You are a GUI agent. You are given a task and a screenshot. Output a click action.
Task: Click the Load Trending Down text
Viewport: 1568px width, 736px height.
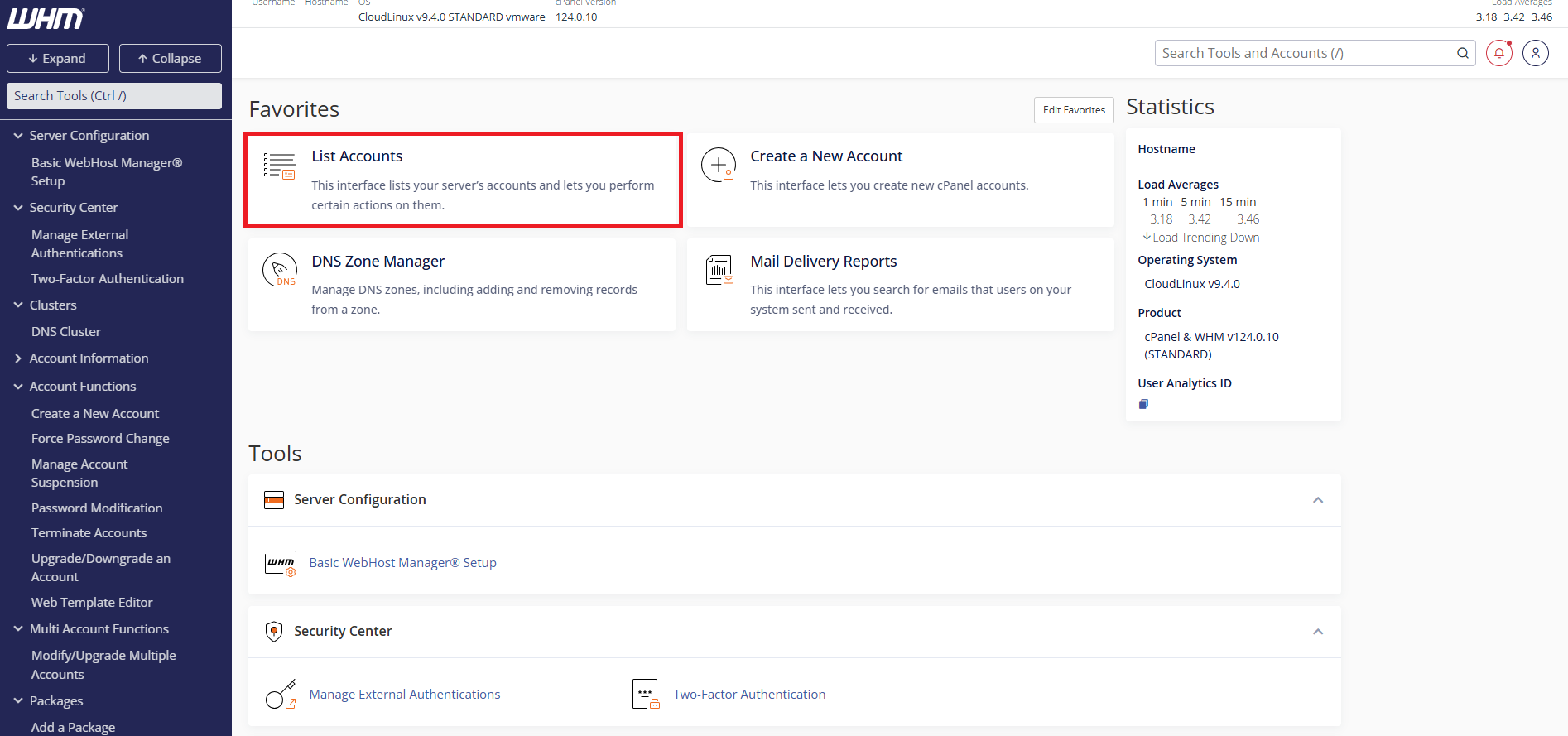click(1206, 238)
